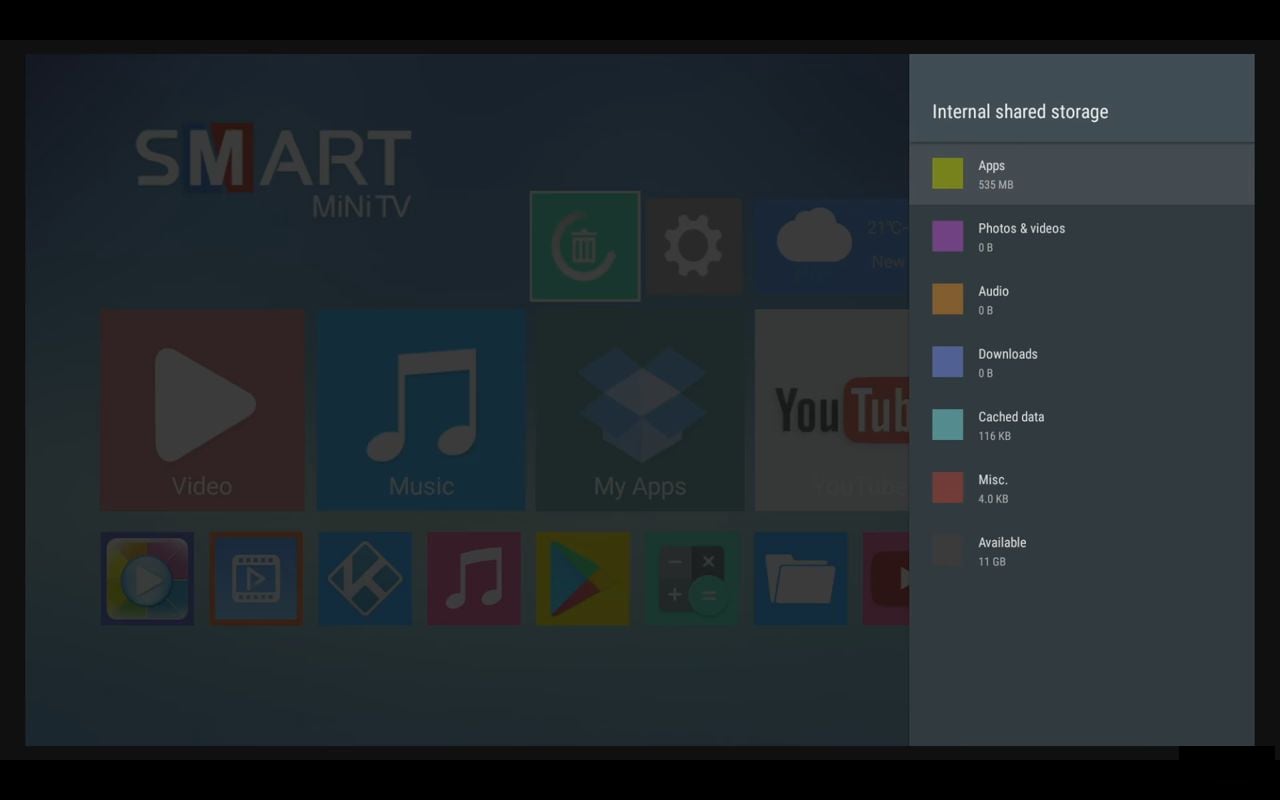Open the Music tile
Viewport: 1280px width, 800px height.
420,410
